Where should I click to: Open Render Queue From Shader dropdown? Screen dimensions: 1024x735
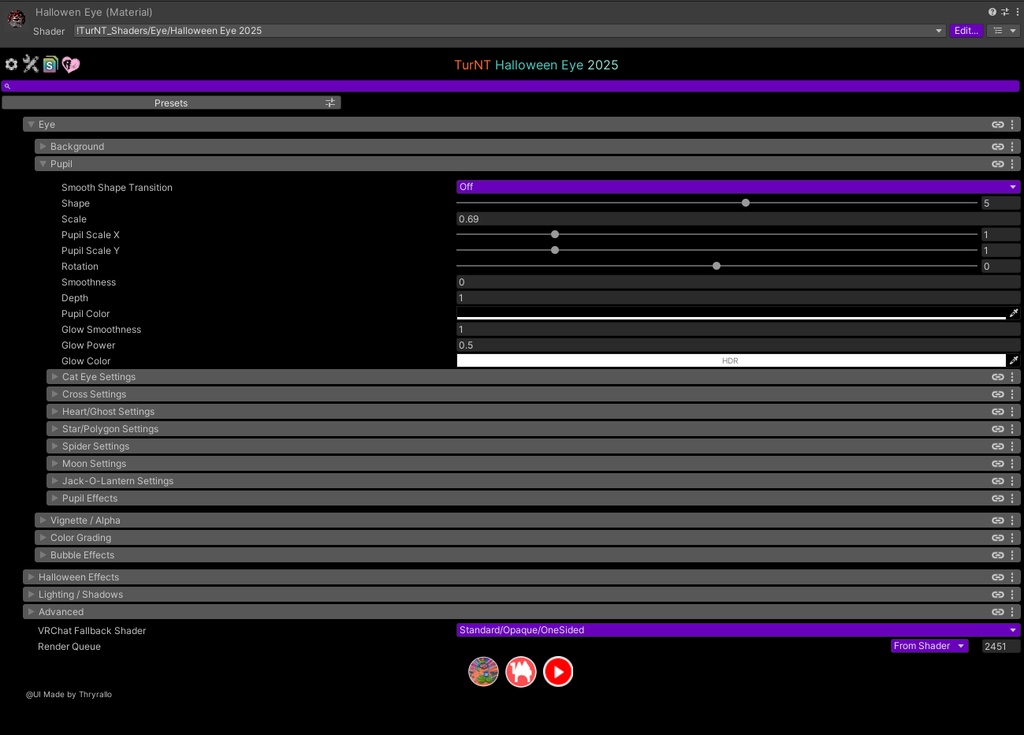(929, 645)
